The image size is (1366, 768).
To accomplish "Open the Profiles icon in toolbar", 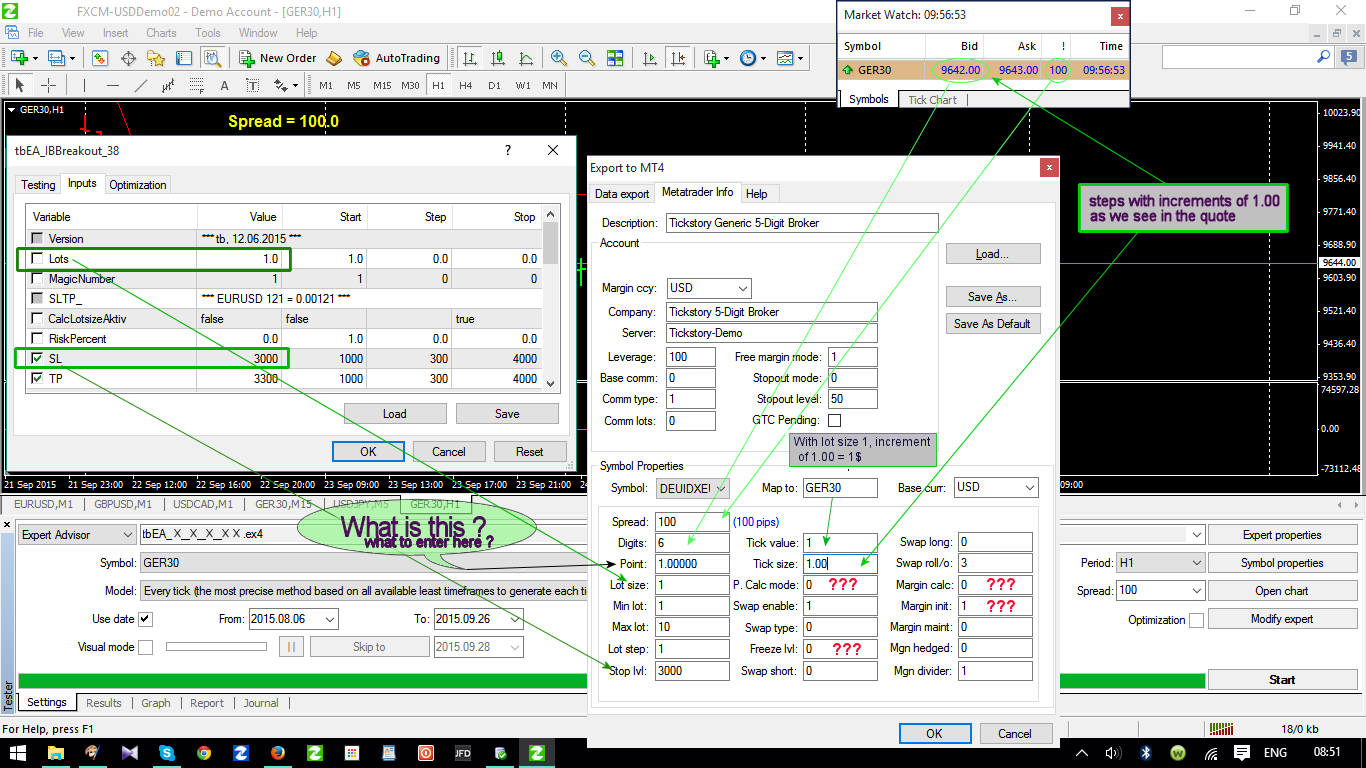I will click(56, 58).
